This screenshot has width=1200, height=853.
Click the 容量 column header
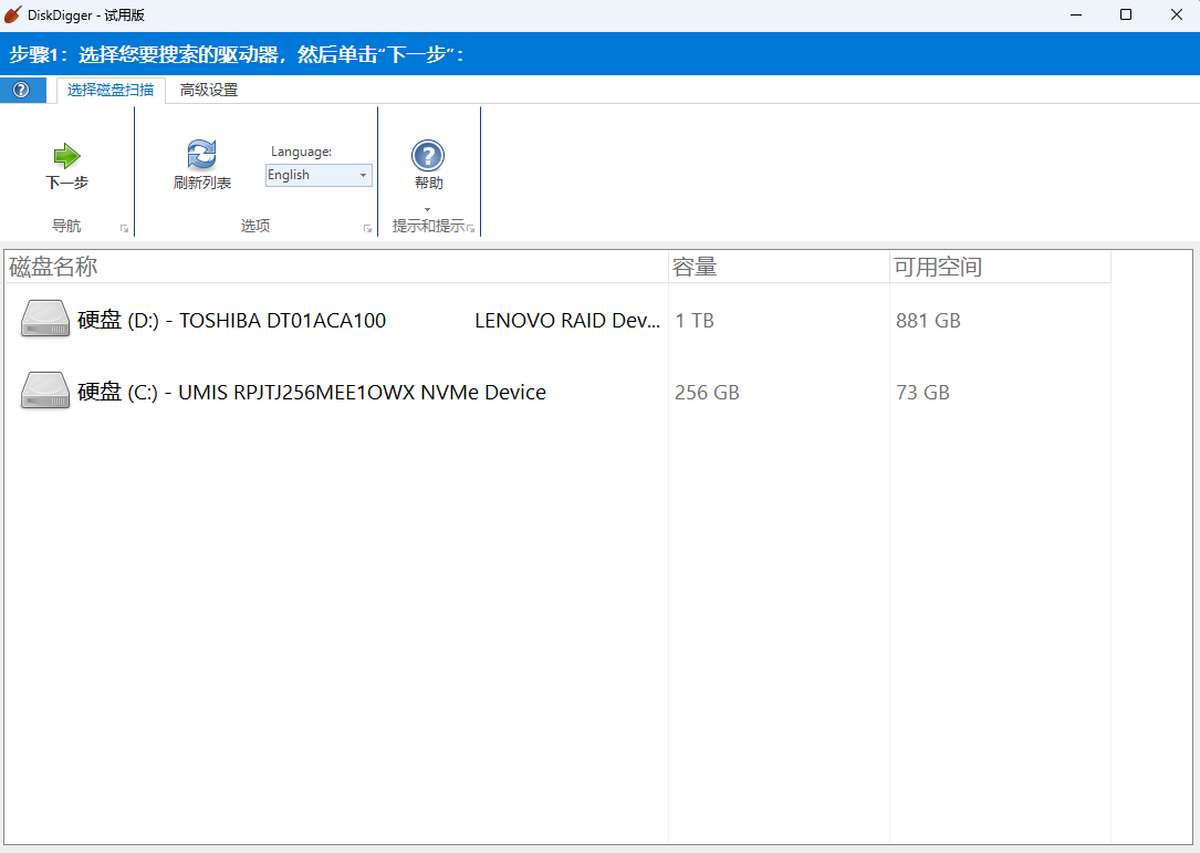pos(695,267)
